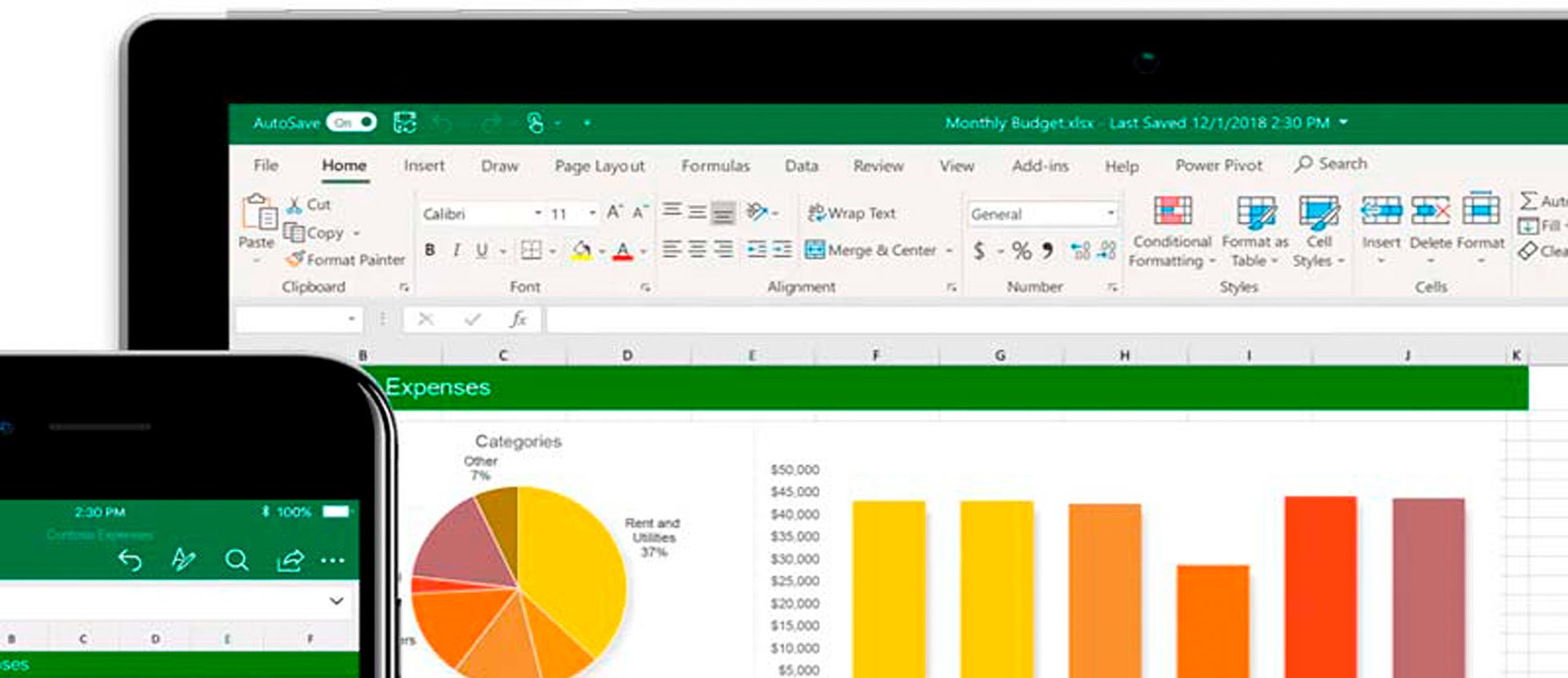Click the ribbon Search box

coord(1331,163)
